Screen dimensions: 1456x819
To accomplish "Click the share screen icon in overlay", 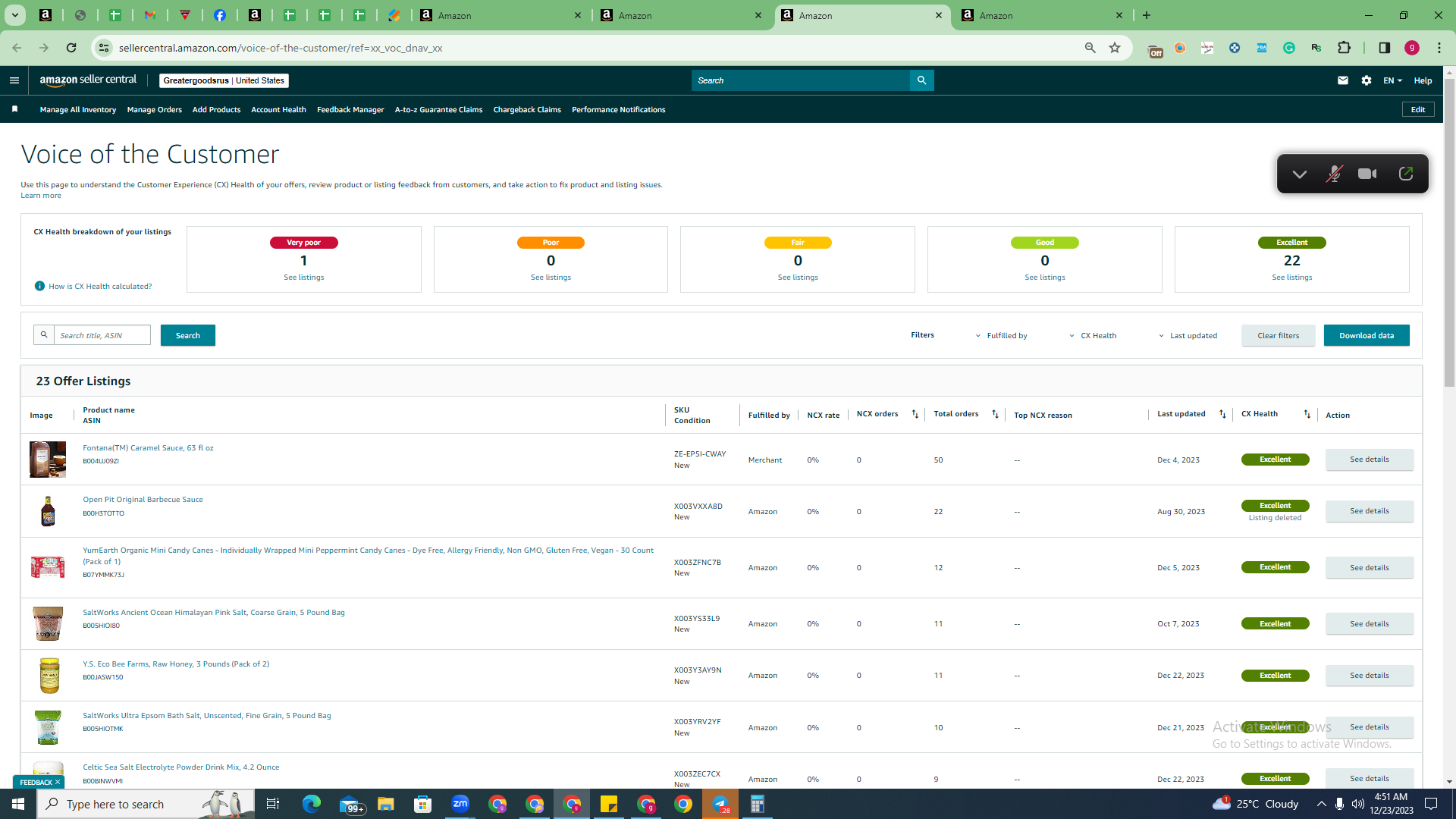I will (x=1405, y=174).
